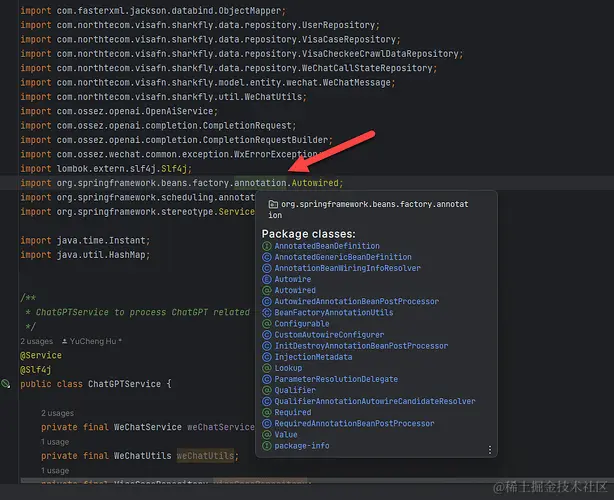Click the gutter icon next to ChatGPTService class
Image resolution: width=614 pixels, height=500 pixels.
(5, 384)
